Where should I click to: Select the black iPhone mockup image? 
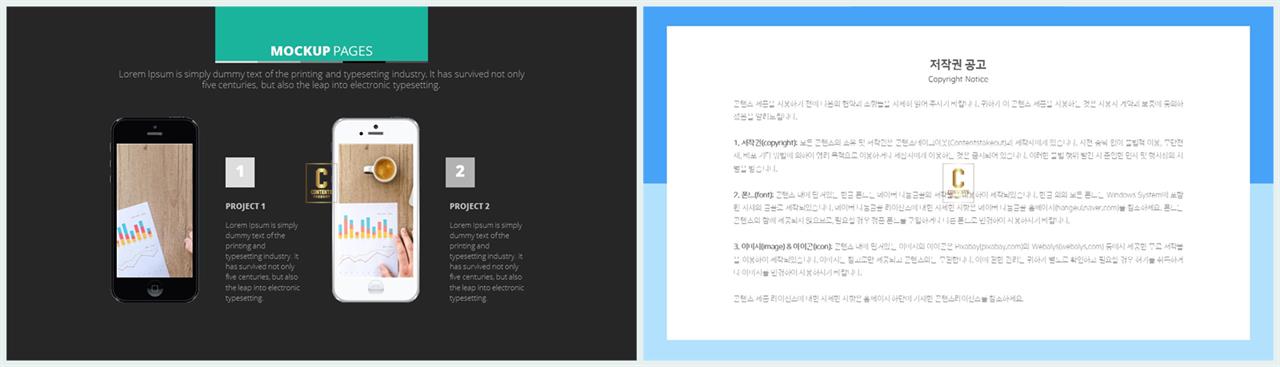pyautogui.click(x=155, y=210)
